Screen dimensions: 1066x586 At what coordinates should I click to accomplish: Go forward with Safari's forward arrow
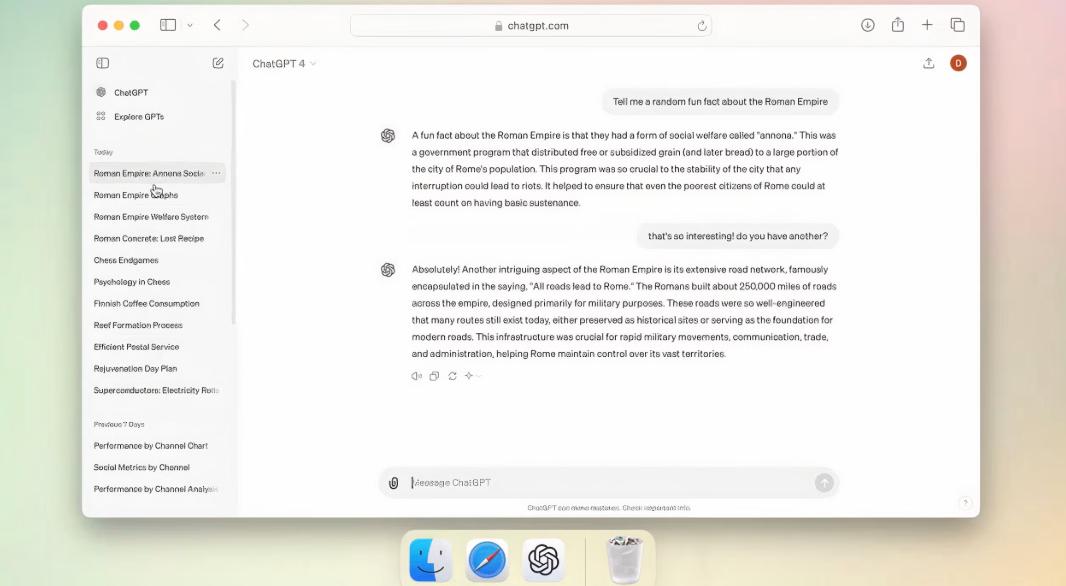[245, 25]
